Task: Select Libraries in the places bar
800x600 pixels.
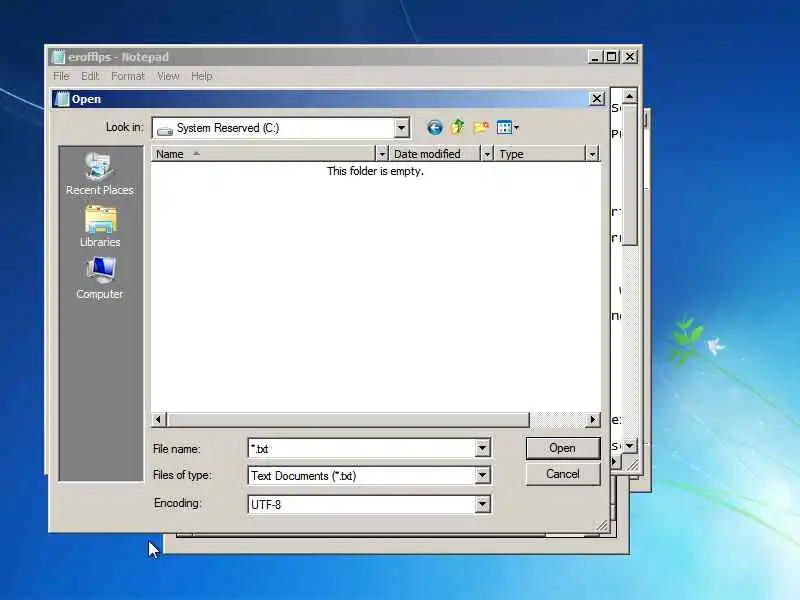Action: coord(100,228)
